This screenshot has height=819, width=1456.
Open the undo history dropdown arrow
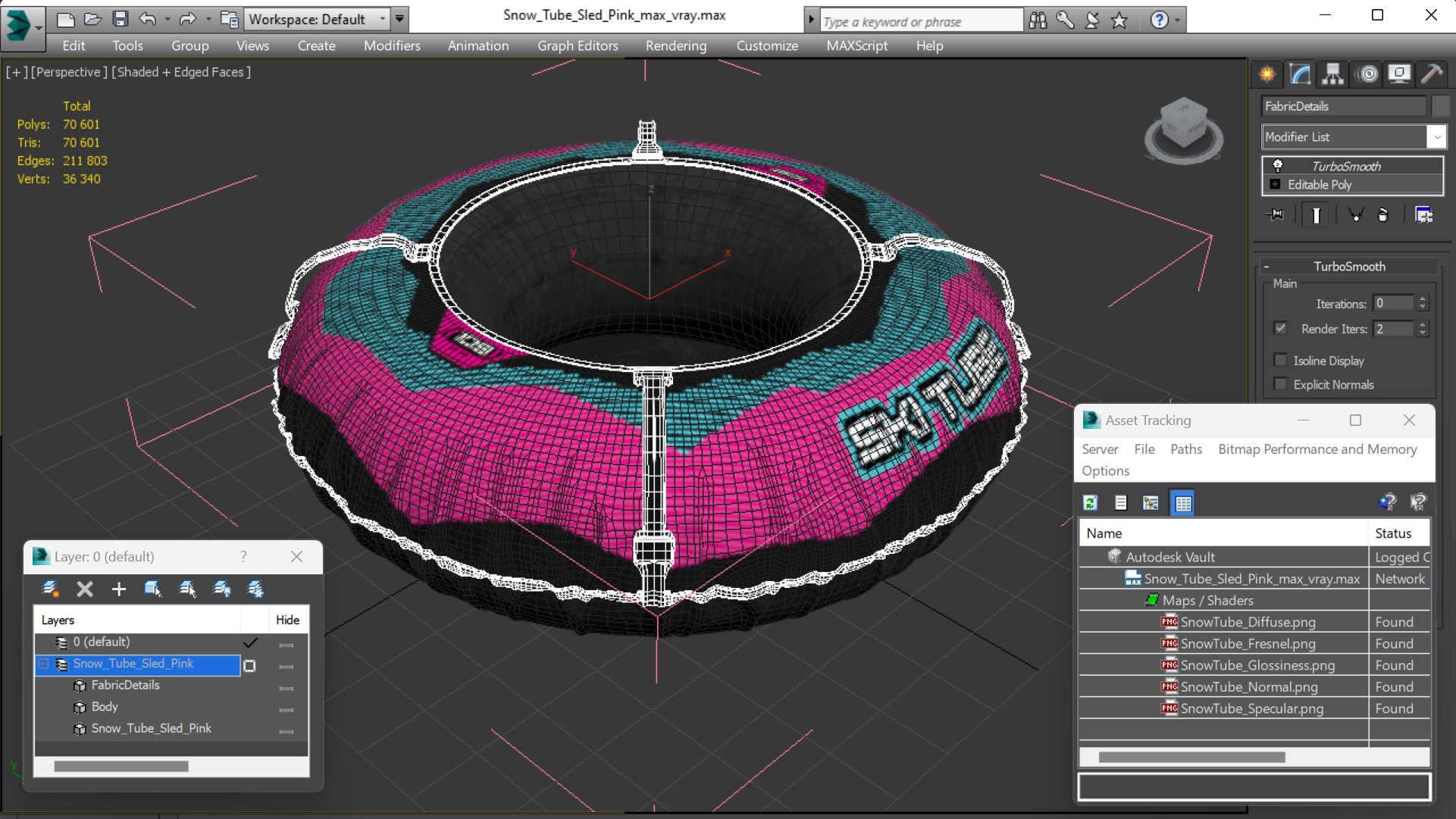[x=167, y=20]
